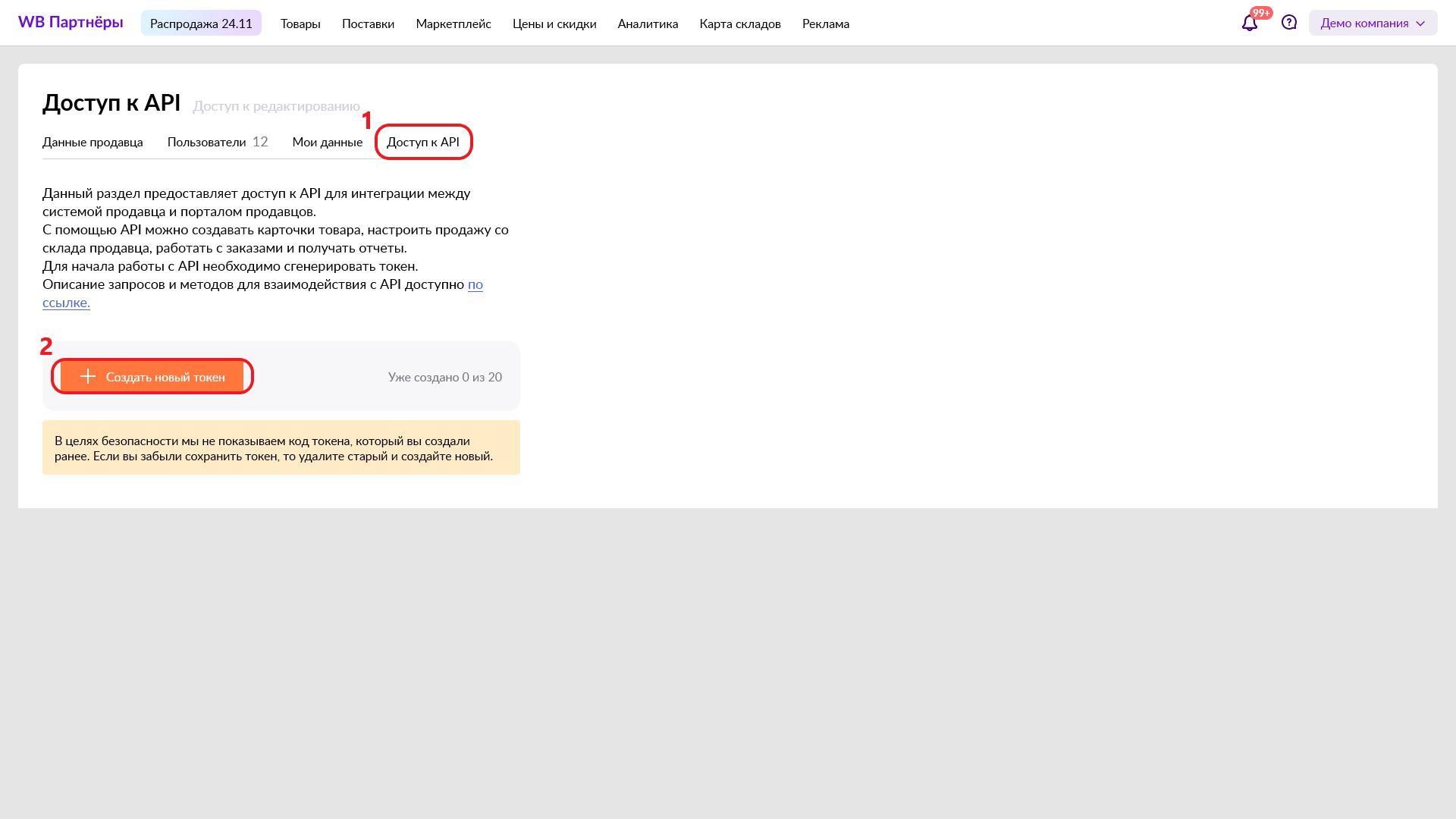Open the Товары menu
Viewport: 1456px width, 819px height.
300,24
